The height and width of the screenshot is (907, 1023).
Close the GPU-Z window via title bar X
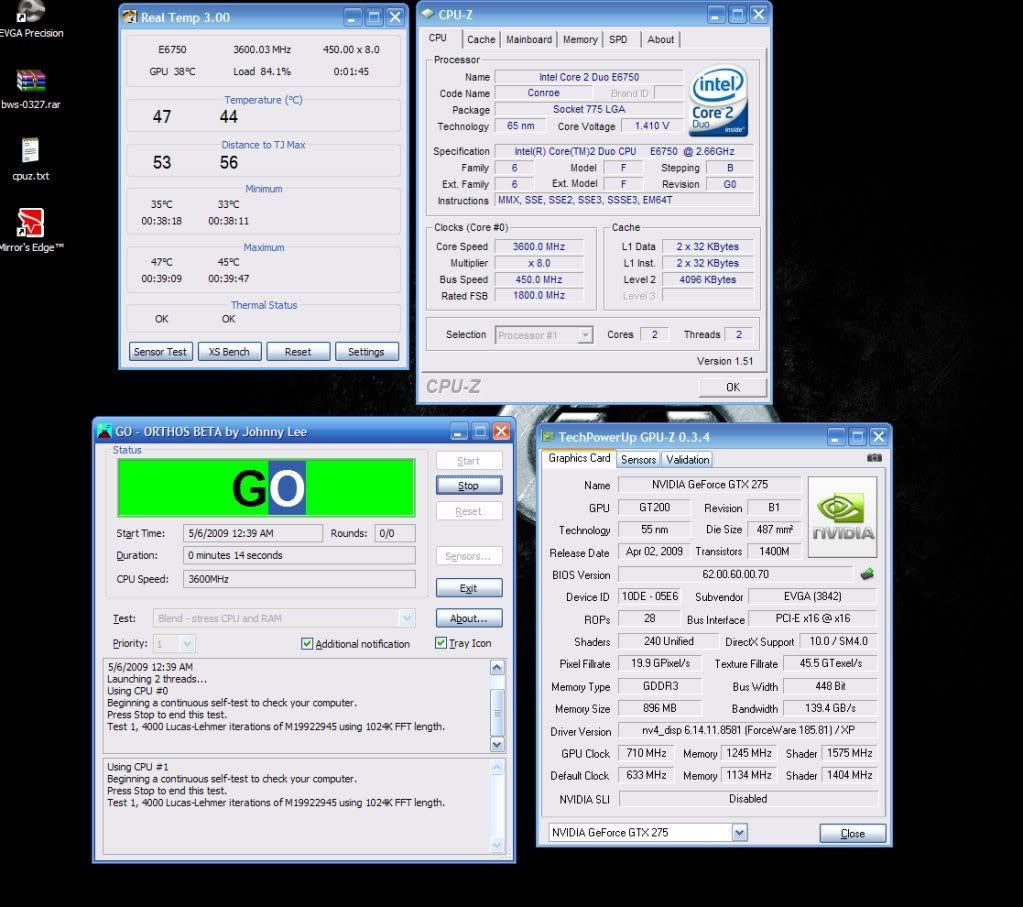[x=878, y=437]
